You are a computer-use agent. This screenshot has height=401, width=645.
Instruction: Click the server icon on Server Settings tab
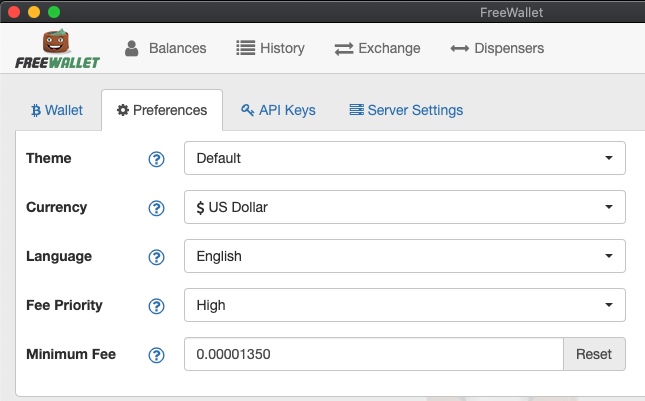point(357,110)
